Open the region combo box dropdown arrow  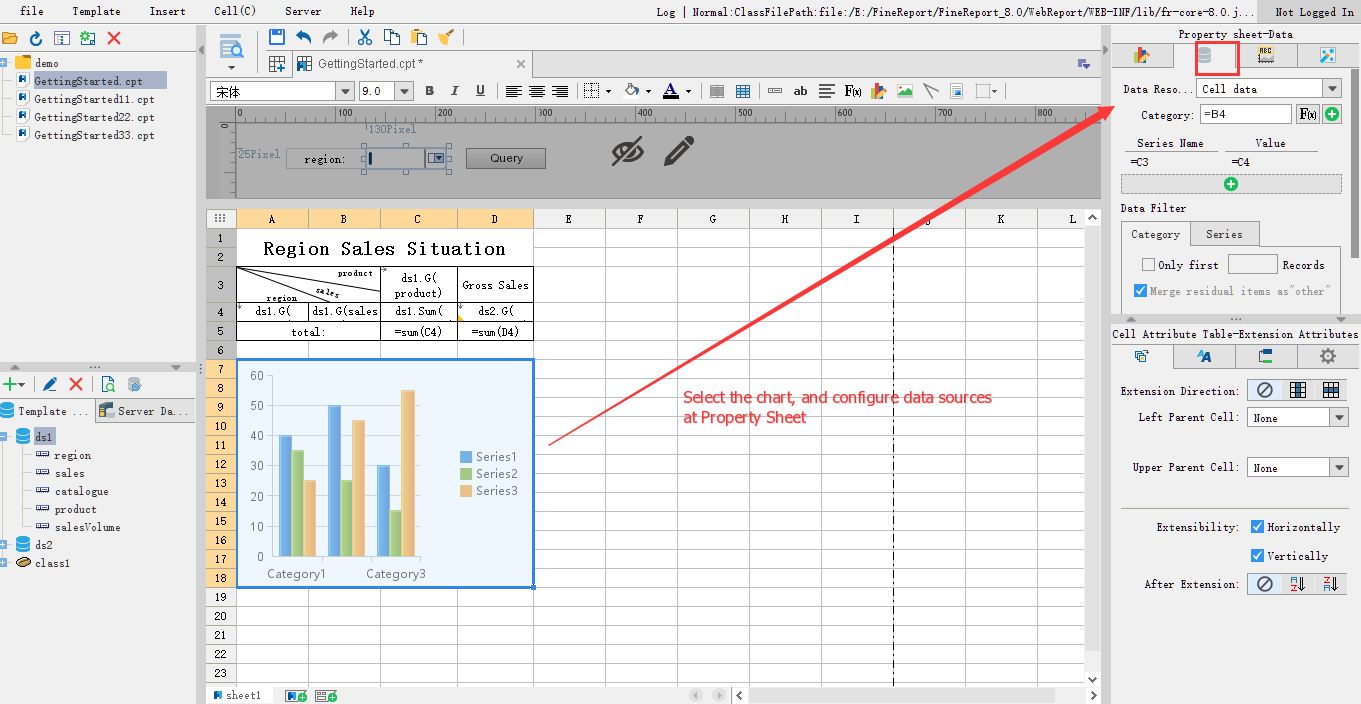pyautogui.click(x=435, y=158)
